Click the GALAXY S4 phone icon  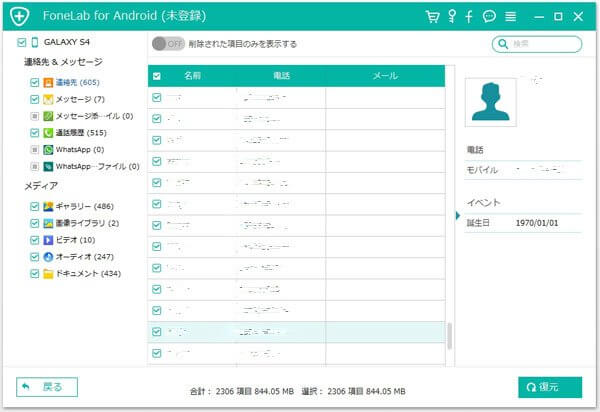(x=34, y=42)
